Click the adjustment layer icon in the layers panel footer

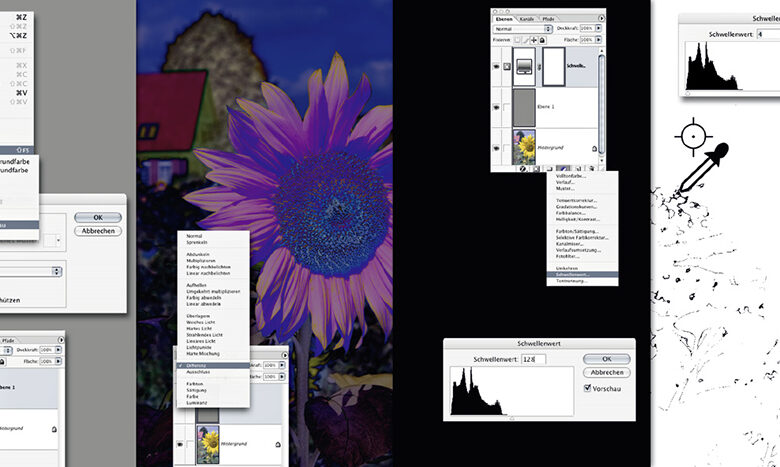pyautogui.click(x=562, y=170)
